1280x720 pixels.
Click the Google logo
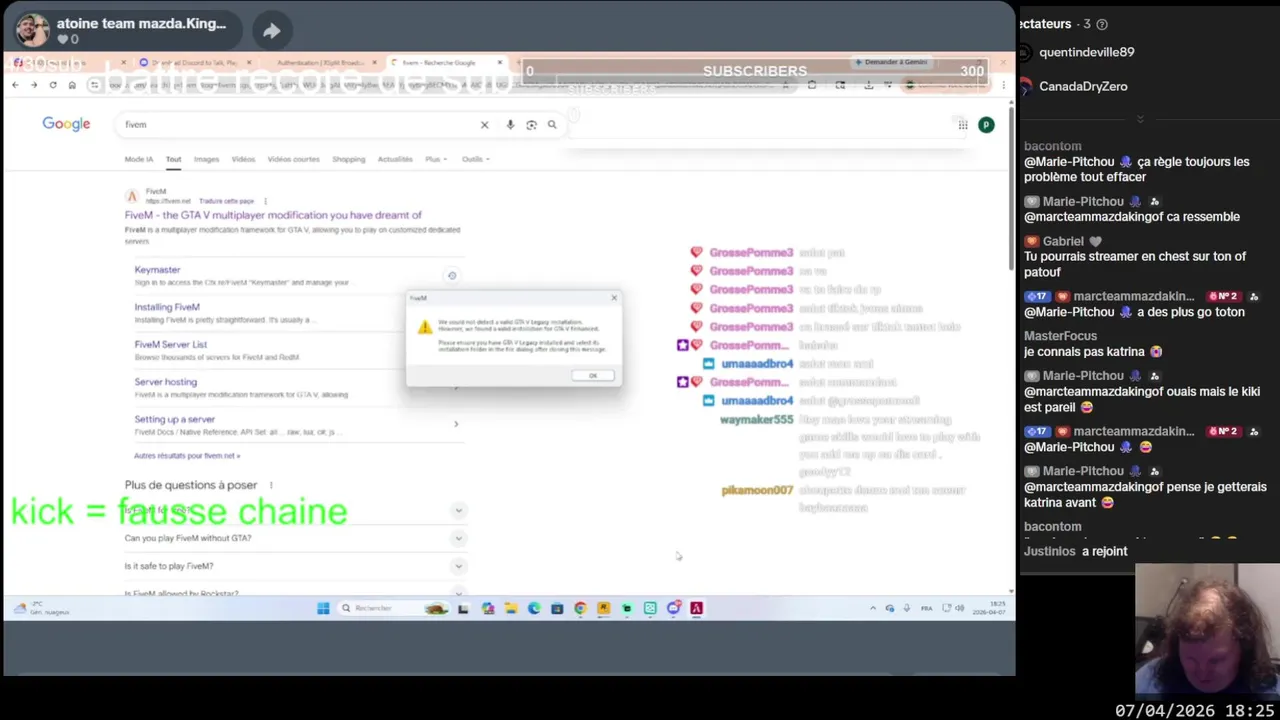pyautogui.click(x=66, y=124)
